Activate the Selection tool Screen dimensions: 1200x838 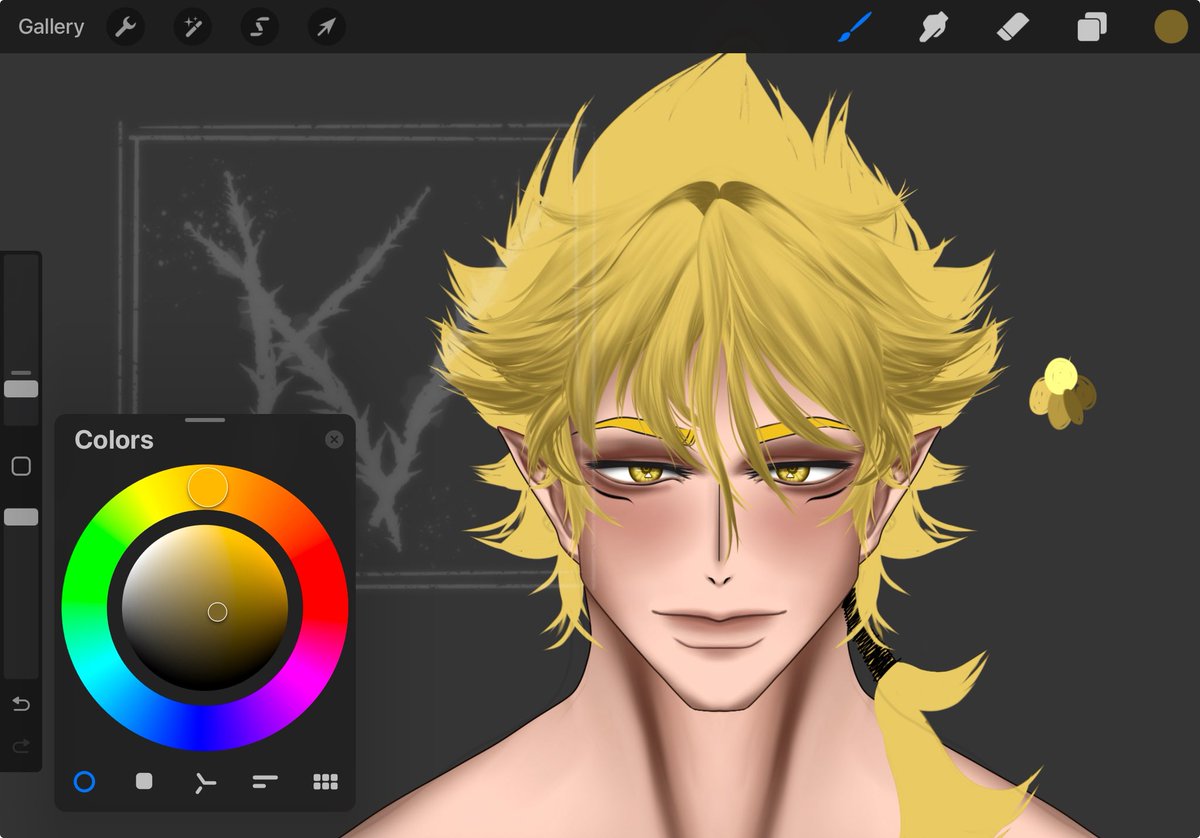pos(259,27)
